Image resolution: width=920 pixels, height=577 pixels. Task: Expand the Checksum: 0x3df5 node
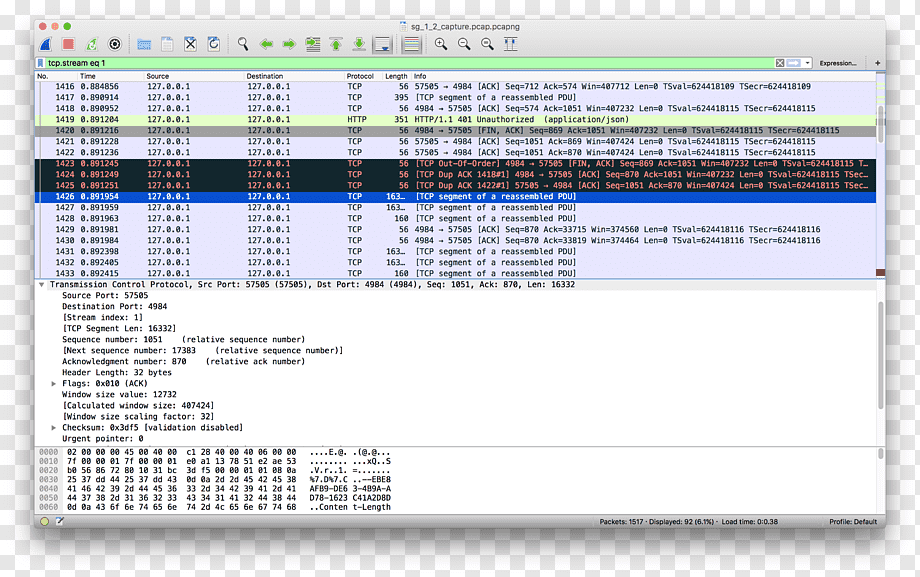[53, 427]
